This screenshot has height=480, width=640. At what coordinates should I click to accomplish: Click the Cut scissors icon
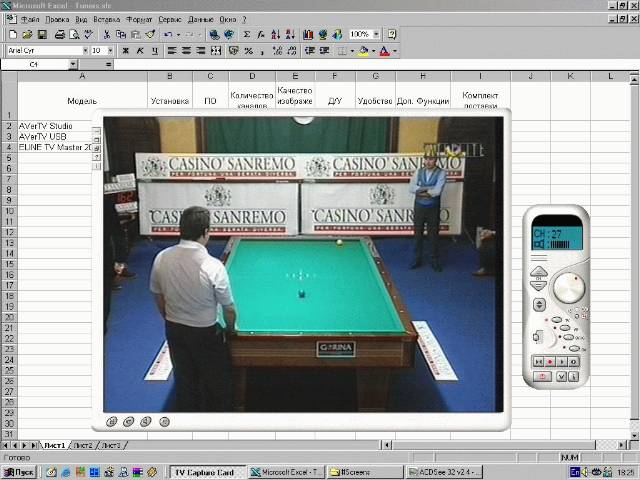(x=107, y=35)
